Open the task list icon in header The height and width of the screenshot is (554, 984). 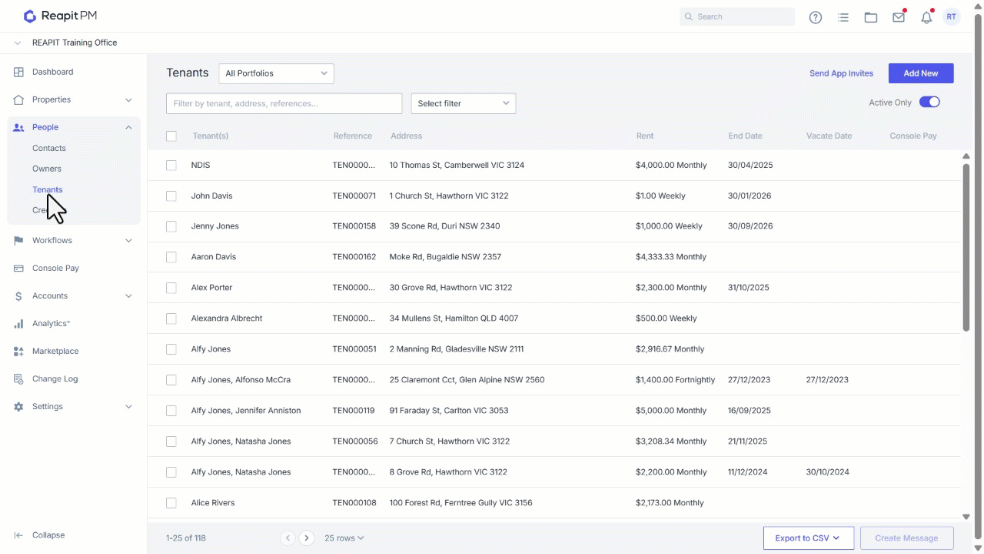(x=843, y=18)
